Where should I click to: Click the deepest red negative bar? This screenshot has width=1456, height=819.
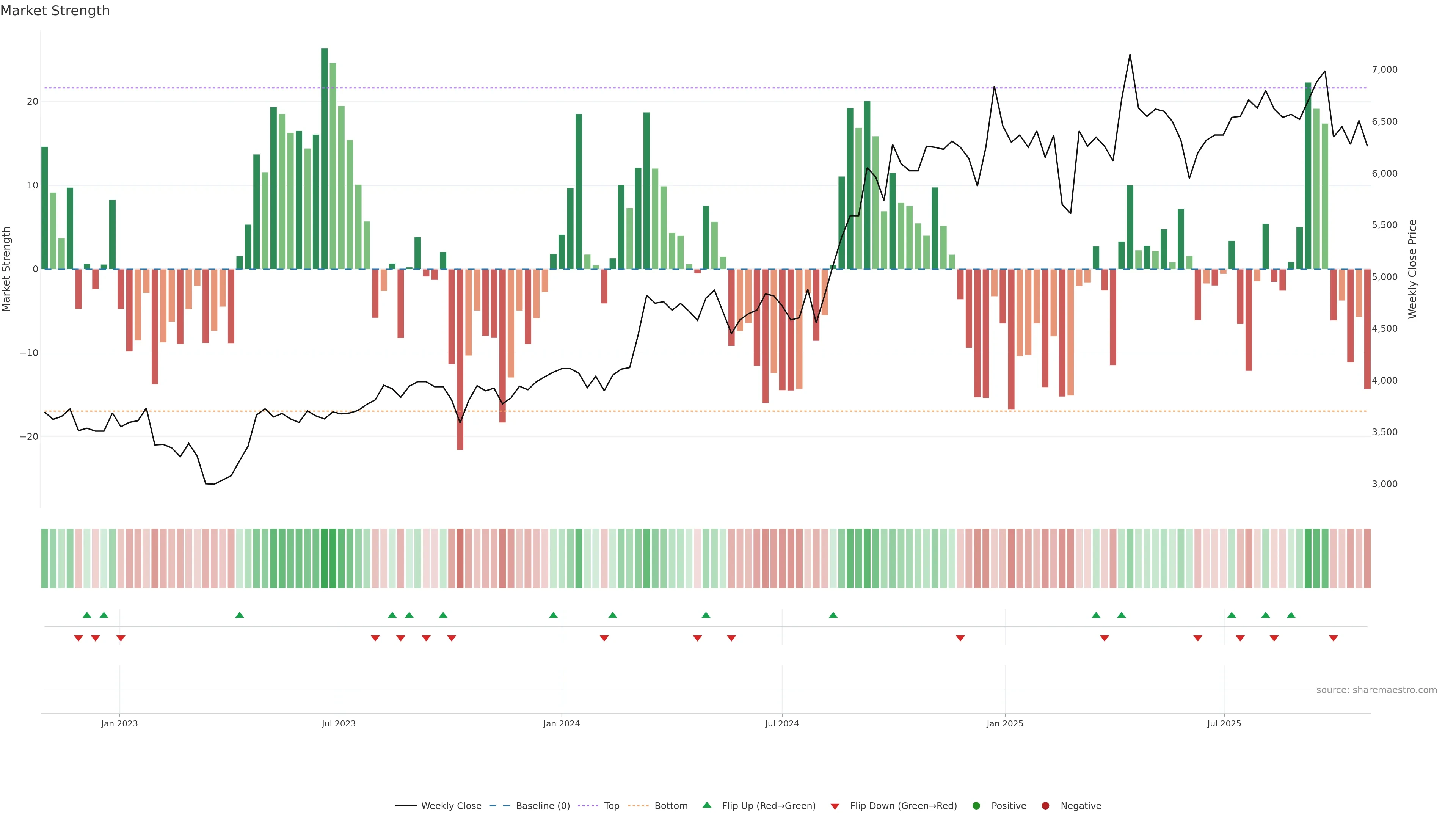[x=460, y=359]
